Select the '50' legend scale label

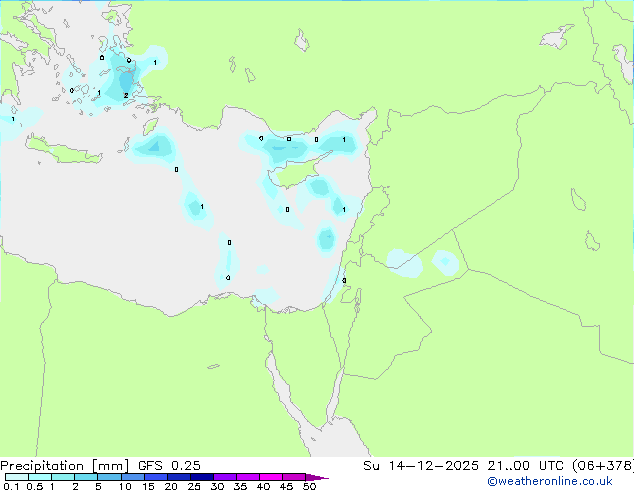point(309,486)
